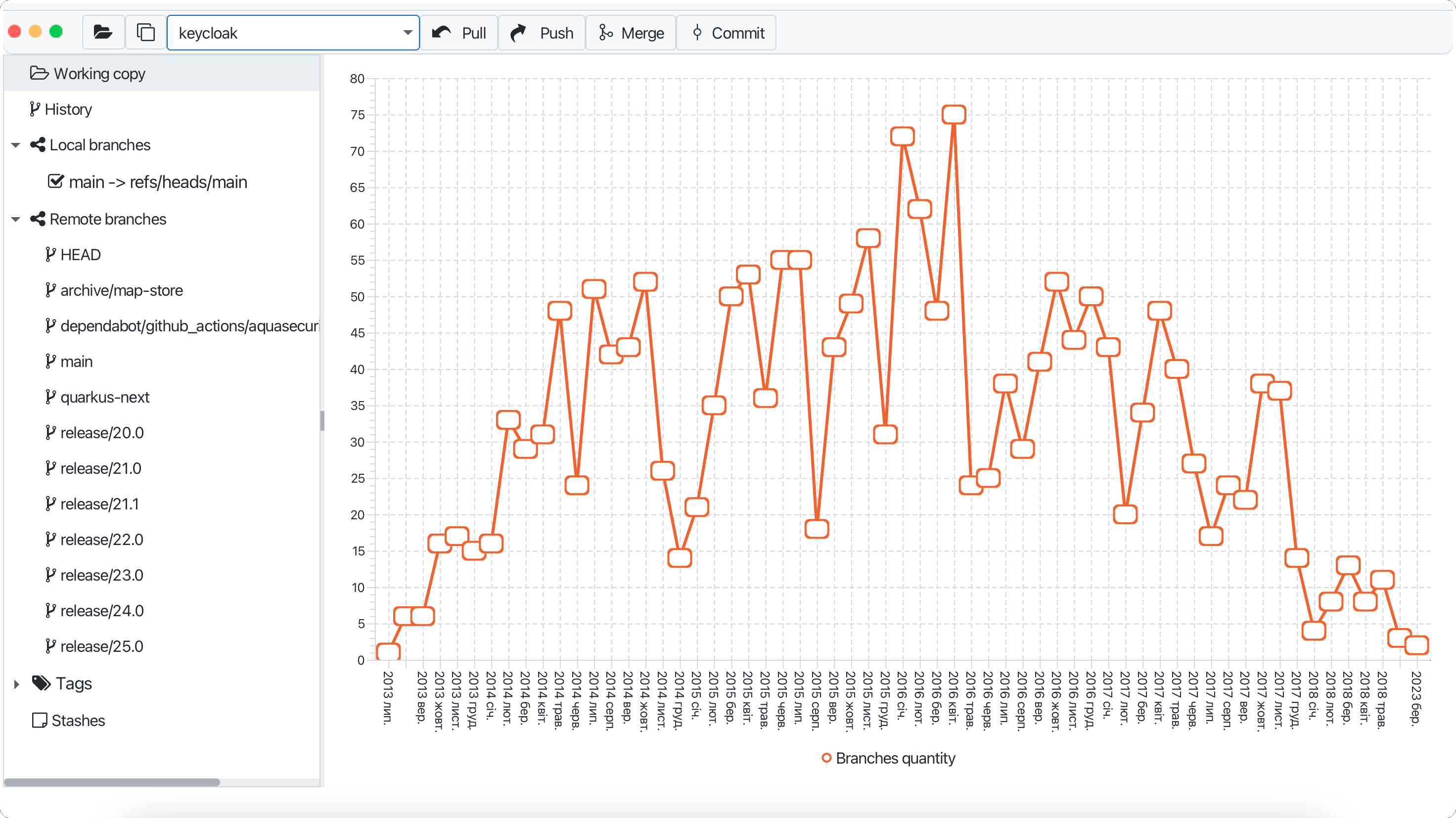Click the Remote branches share icon
The image size is (1456, 818).
click(38, 219)
